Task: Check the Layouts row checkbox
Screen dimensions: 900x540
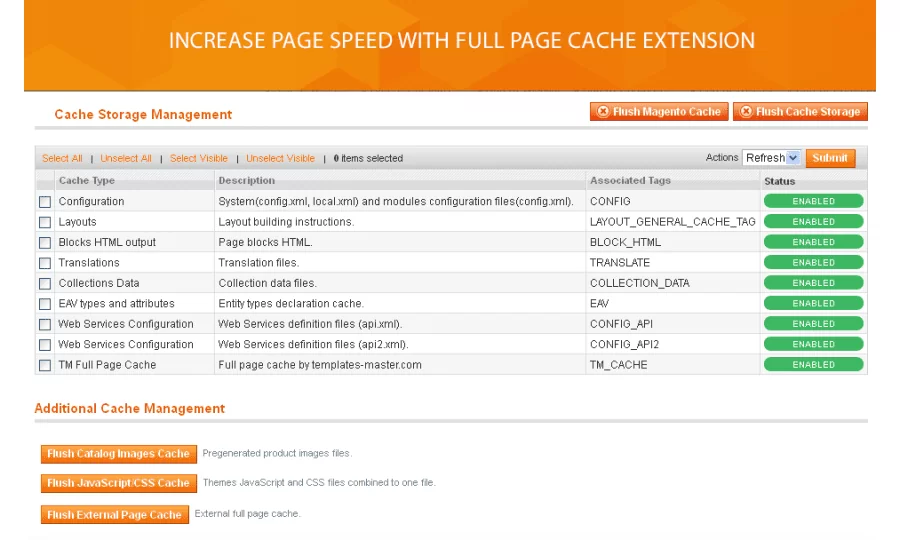Action: (x=45, y=222)
